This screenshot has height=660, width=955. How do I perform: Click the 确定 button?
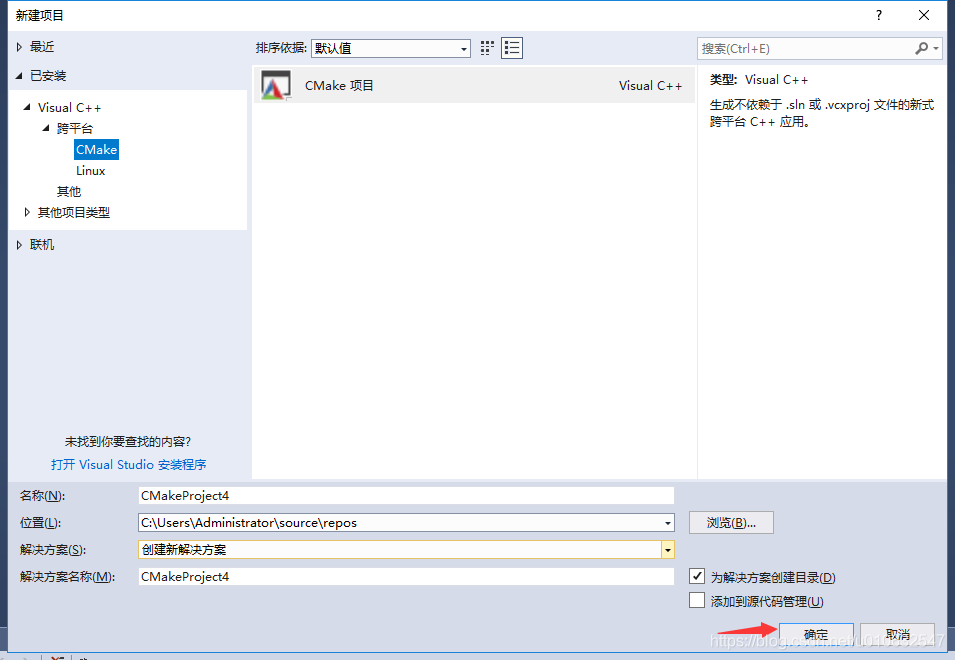(816, 635)
